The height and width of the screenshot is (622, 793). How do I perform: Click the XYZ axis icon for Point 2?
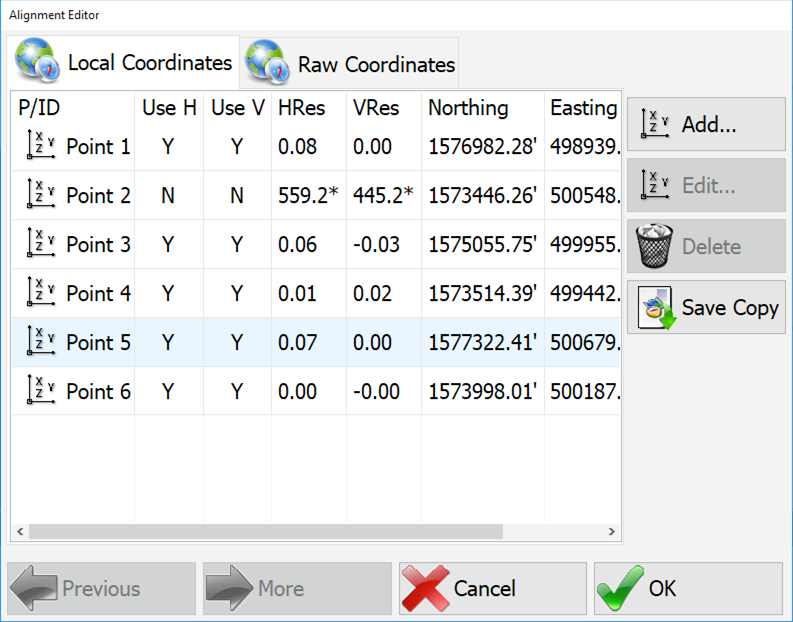click(41, 194)
